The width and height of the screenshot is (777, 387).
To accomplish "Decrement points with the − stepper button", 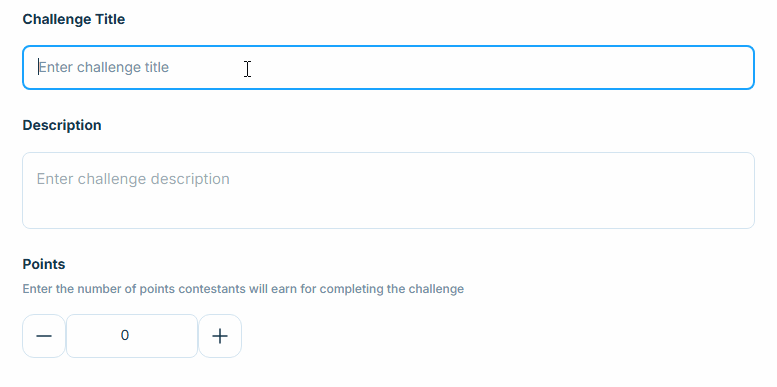I will point(44,336).
